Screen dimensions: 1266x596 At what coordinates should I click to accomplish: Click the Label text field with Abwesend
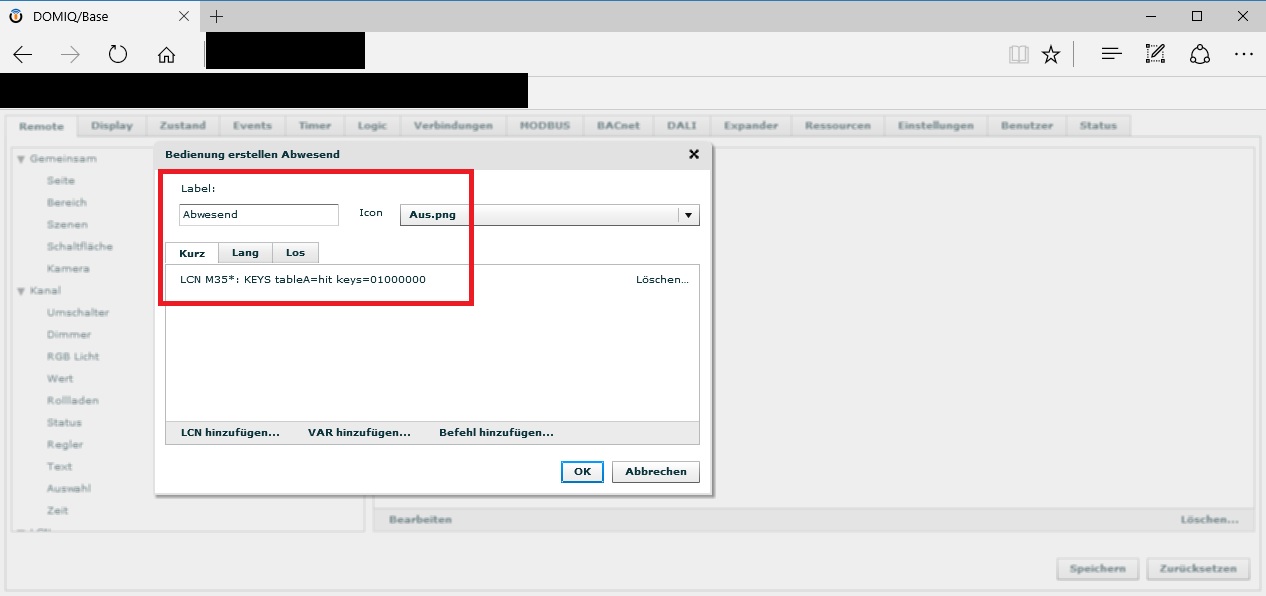click(x=259, y=215)
